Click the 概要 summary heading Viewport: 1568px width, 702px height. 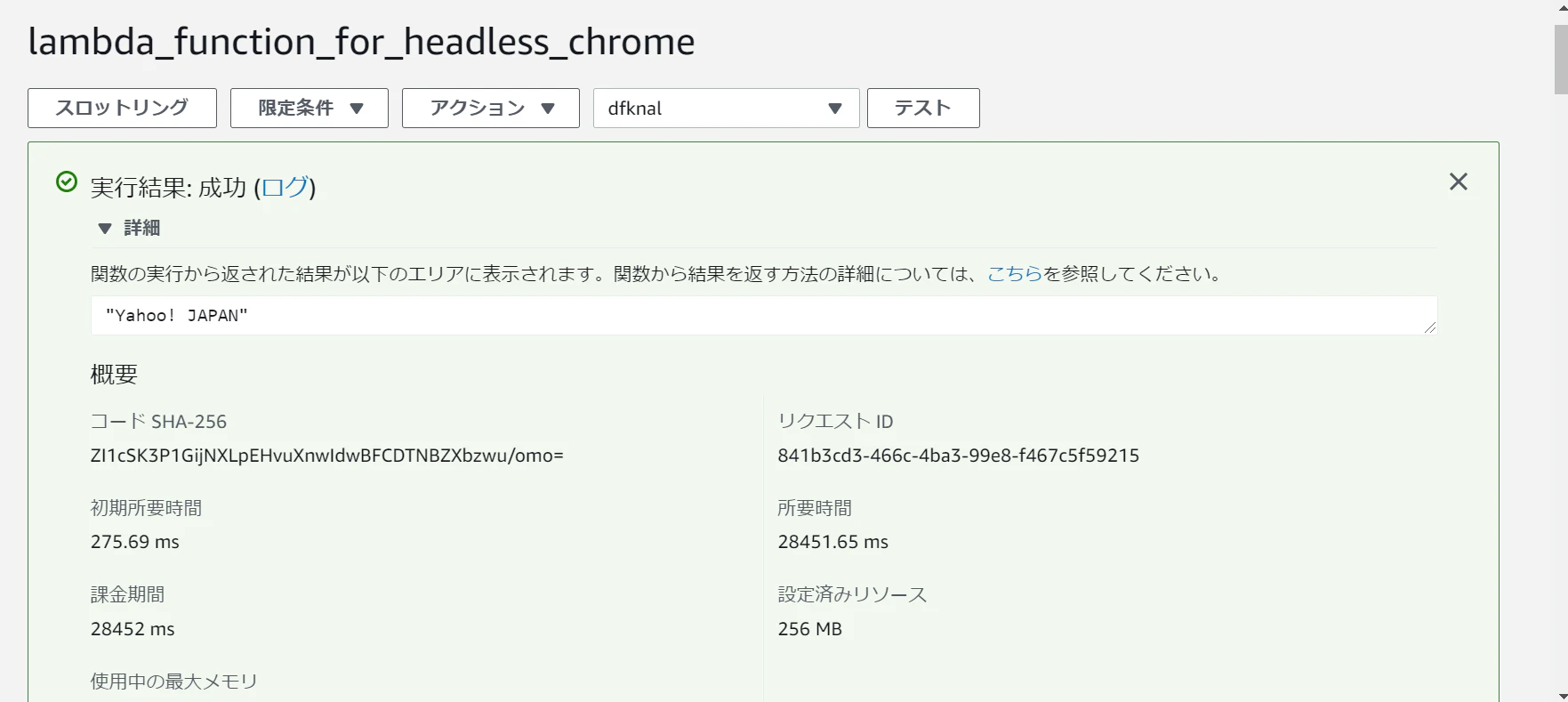click(x=114, y=374)
